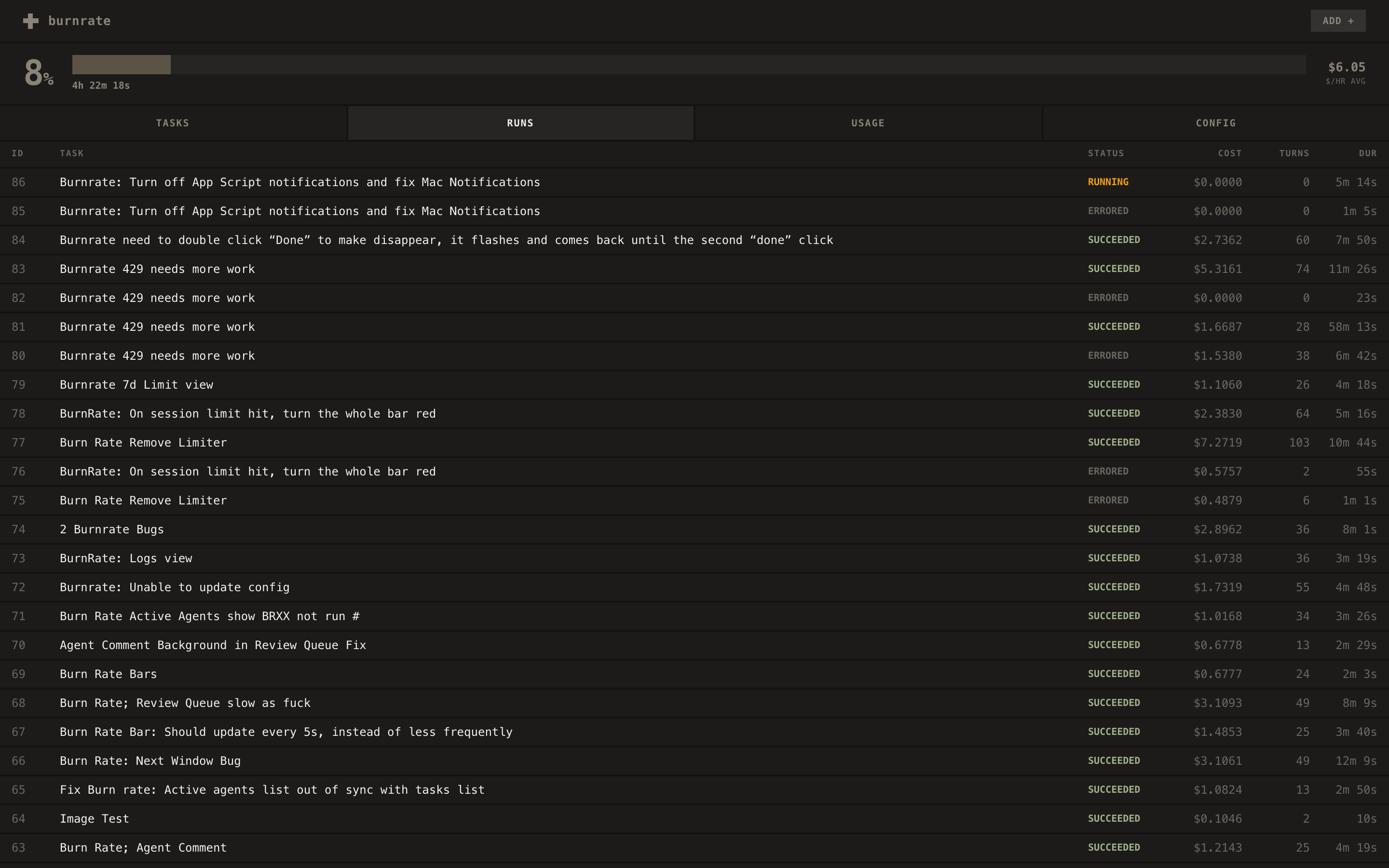
Task: Open Agent Comment Background in Review Queue Fix
Action: point(213,645)
